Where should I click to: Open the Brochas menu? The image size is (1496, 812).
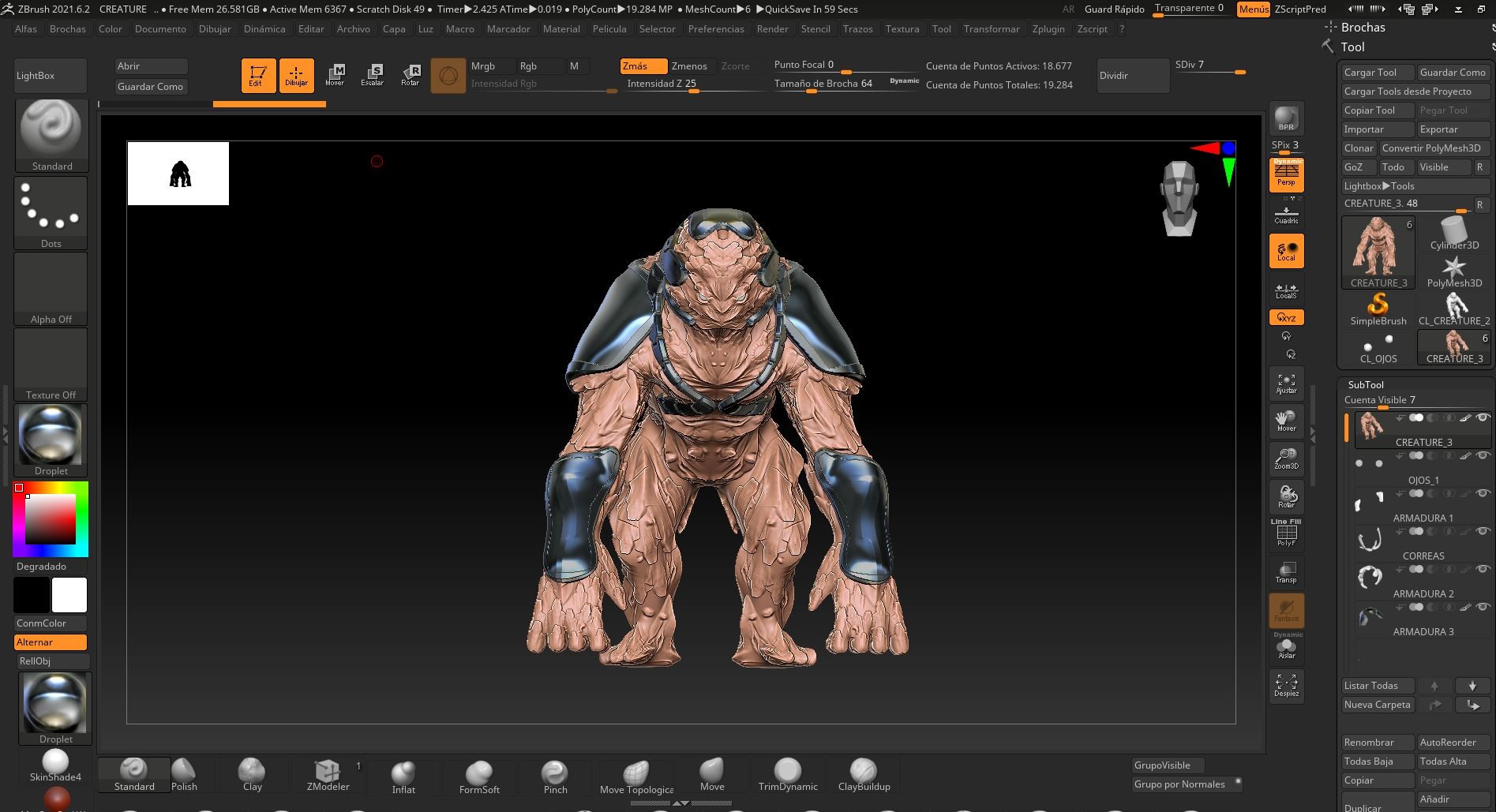(x=68, y=29)
